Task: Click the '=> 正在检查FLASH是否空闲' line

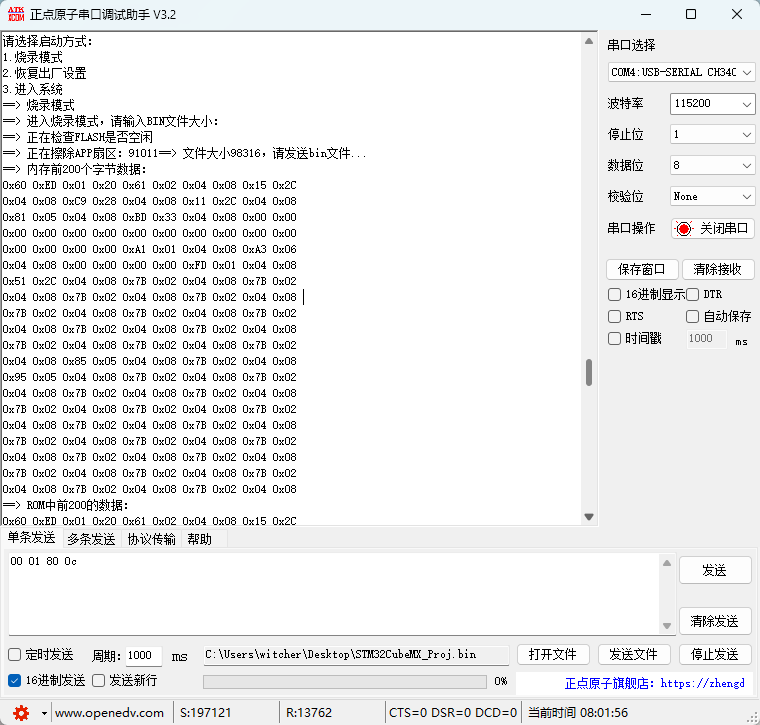Action: tap(78, 137)
